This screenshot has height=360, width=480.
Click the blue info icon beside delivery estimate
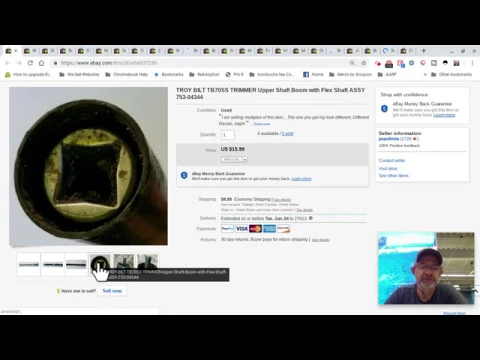click(x=311, y=218)
